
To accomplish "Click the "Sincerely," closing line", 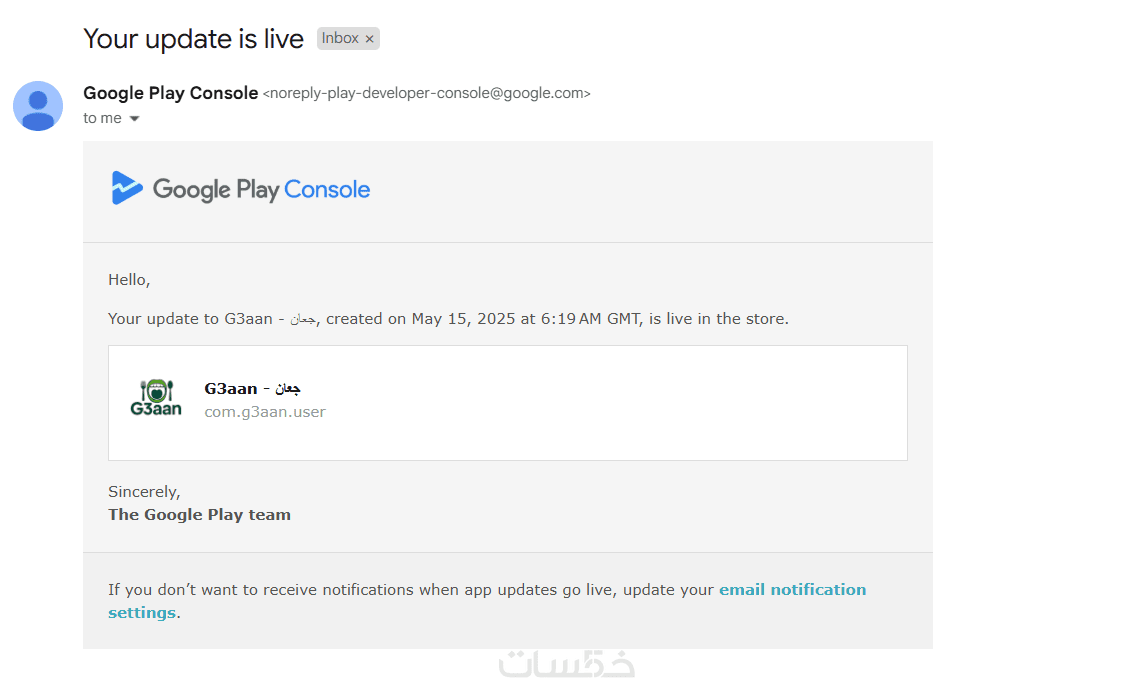I will pyautogui.click(x=144, y=492).
